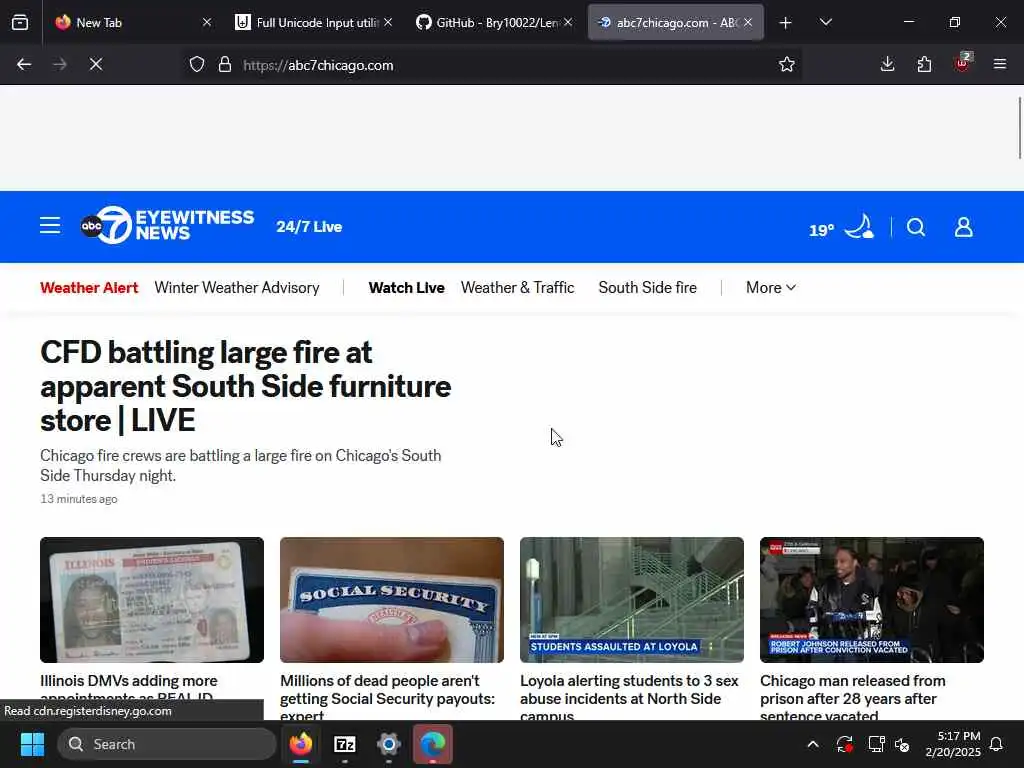Open Settings gear in taskbar
Viewport: 1024px width, 768px height.
(x=389, y=744)
